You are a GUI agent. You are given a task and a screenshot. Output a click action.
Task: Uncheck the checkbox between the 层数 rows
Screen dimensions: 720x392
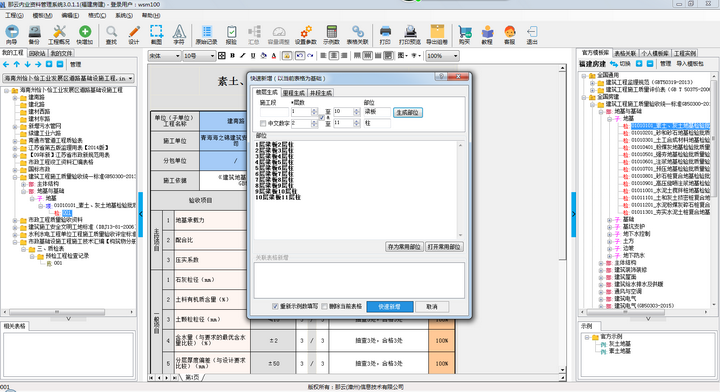click(x=321, y=118)
